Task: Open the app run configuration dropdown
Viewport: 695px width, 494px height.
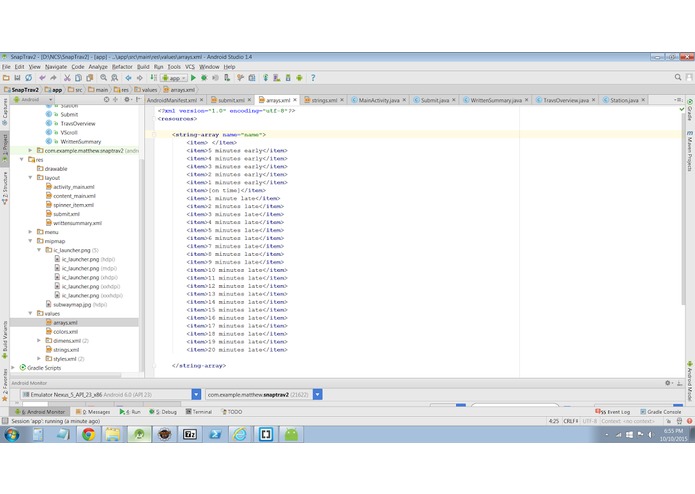Action: click(x=174, y=78)
